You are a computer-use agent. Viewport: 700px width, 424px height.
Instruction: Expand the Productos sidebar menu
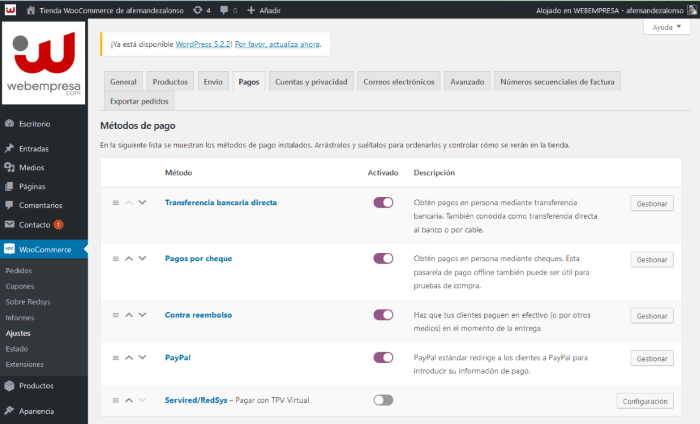[36, 386]
